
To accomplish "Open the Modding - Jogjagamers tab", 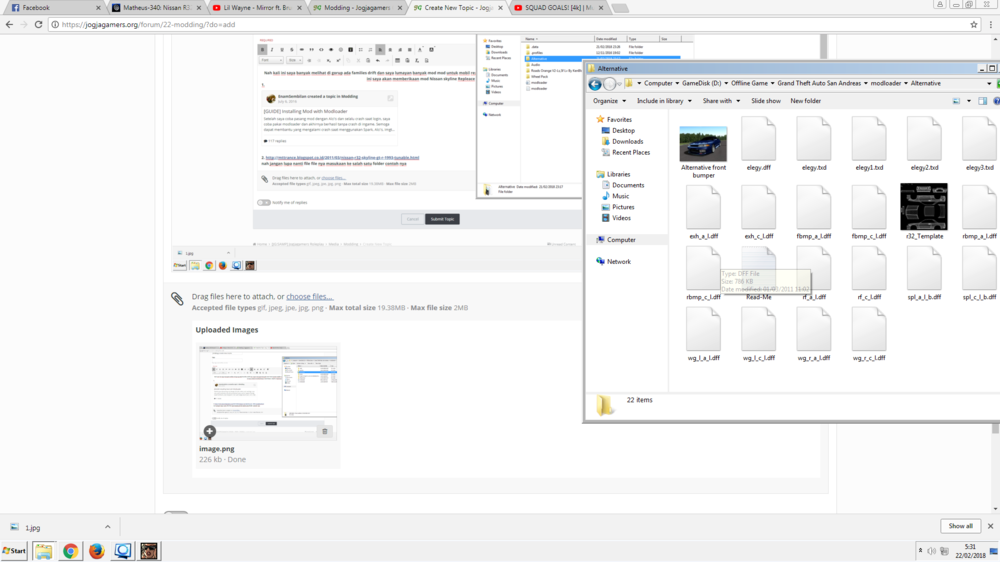I will click(x=357, y=8).
